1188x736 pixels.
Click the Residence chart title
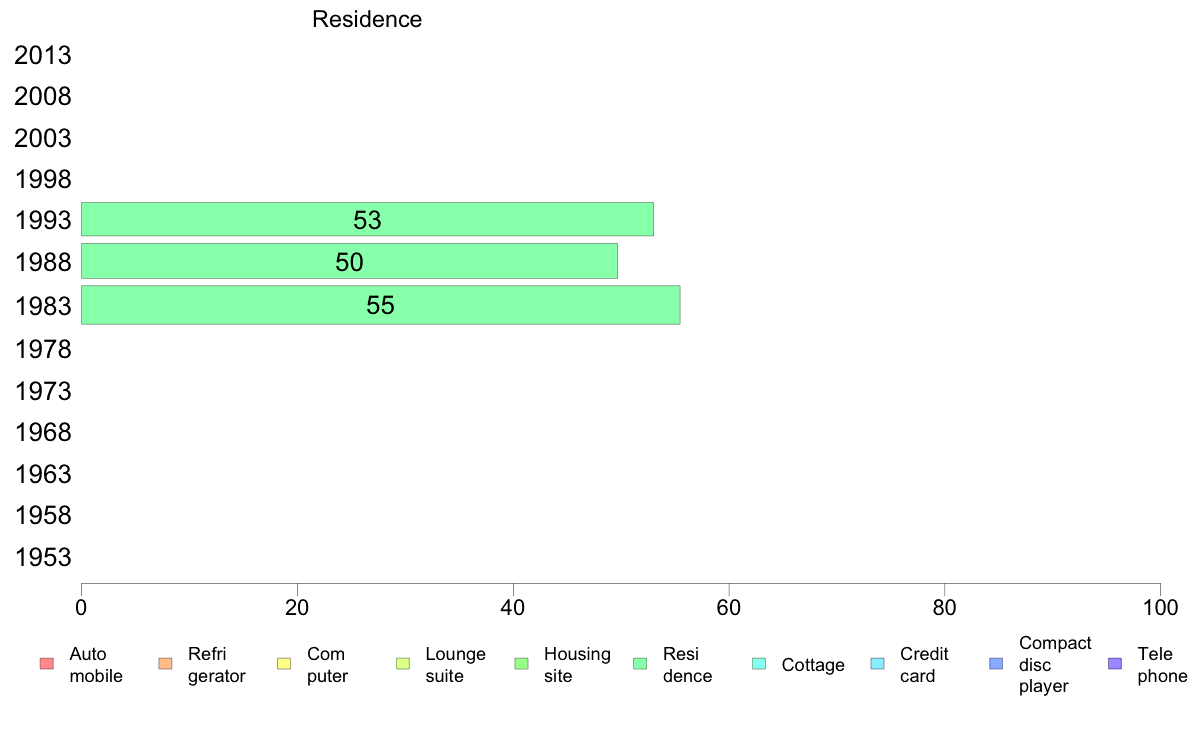click(367, 20)
